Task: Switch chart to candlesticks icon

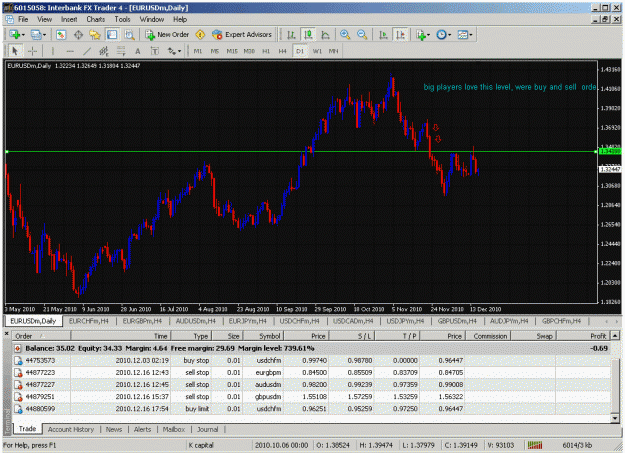Action: click(x=308, y=35)
